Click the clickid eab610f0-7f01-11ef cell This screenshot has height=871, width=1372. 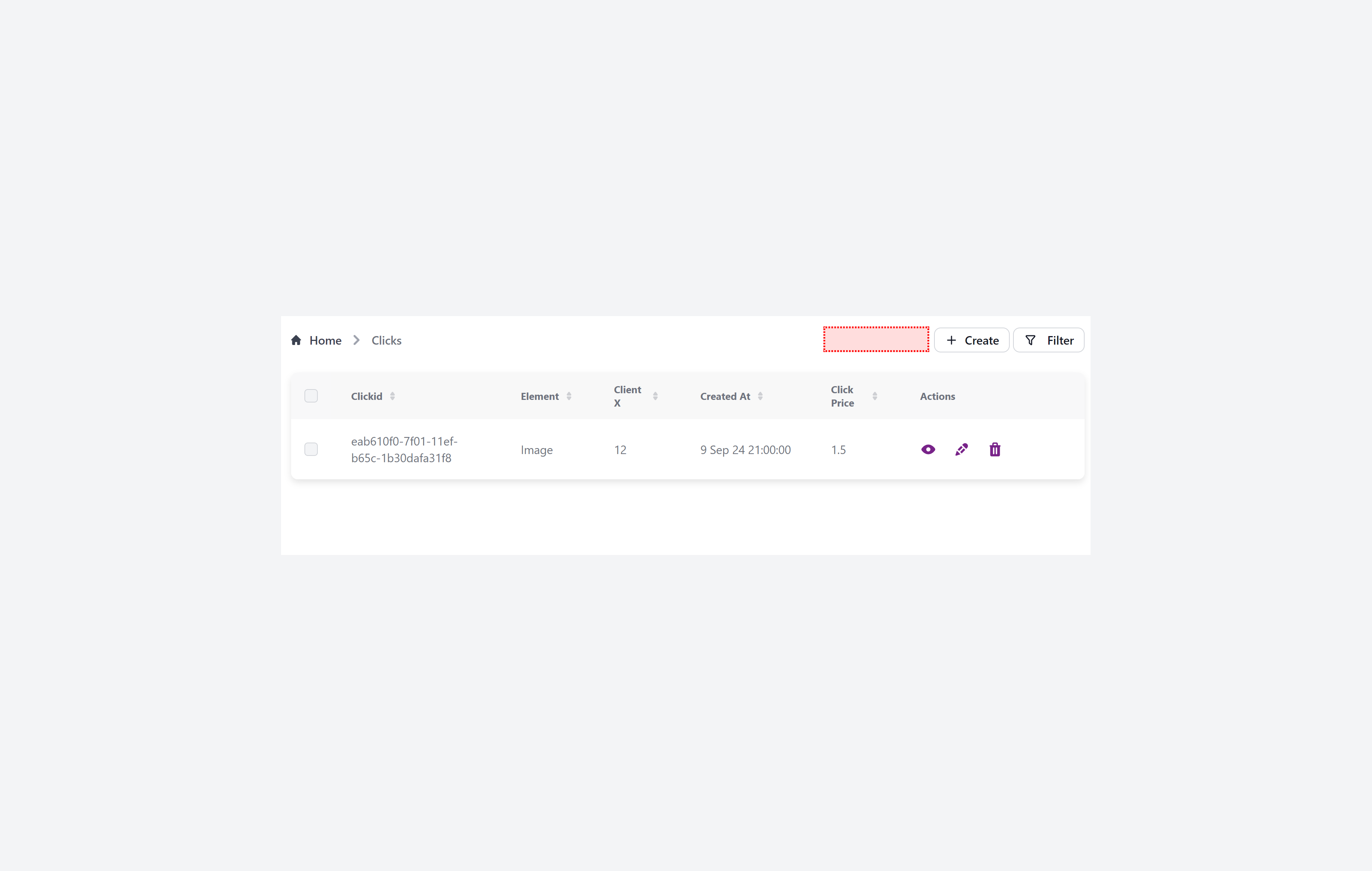[x=404, y=450]
